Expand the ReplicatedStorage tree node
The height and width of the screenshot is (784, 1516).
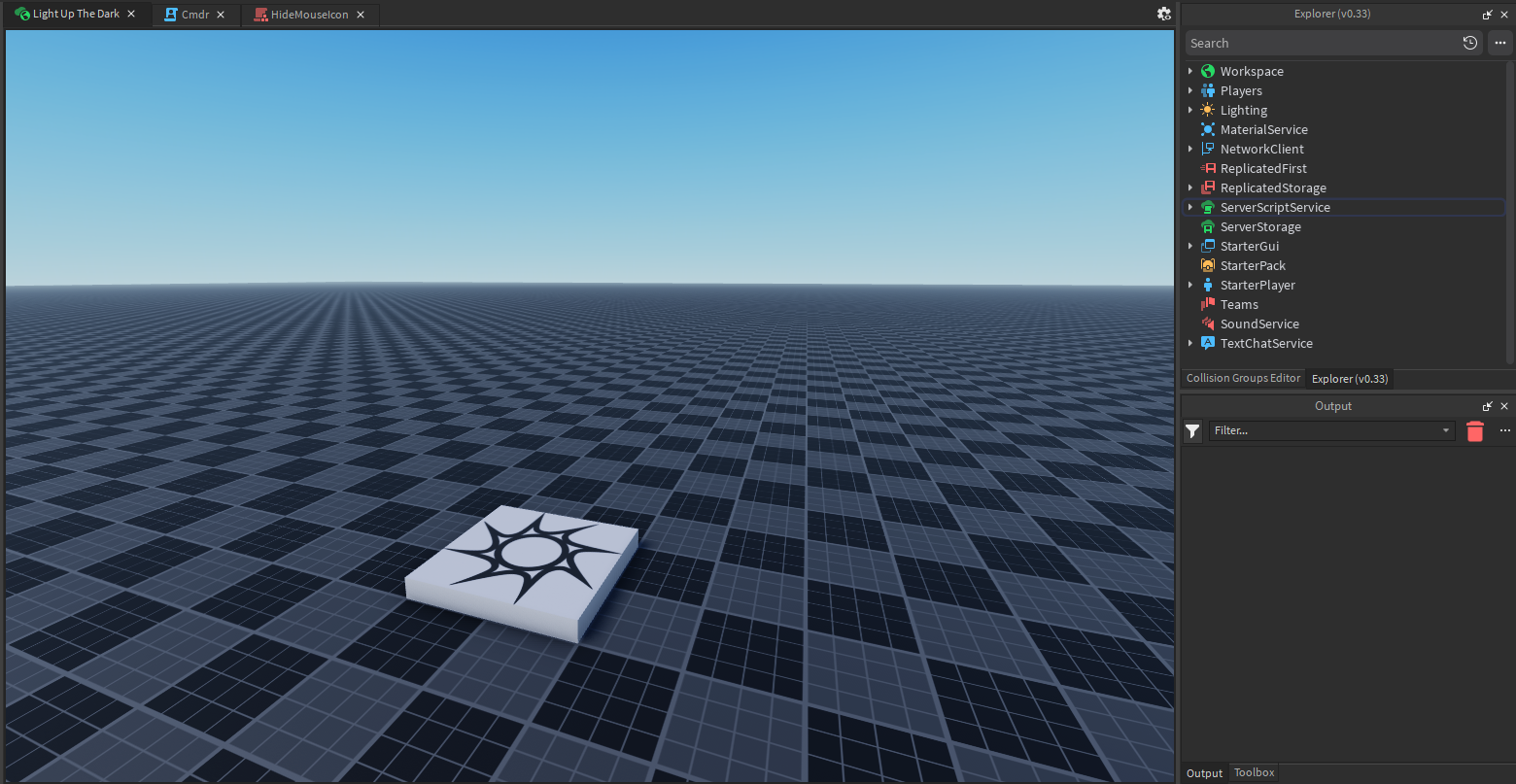(x=1190, y=187)
